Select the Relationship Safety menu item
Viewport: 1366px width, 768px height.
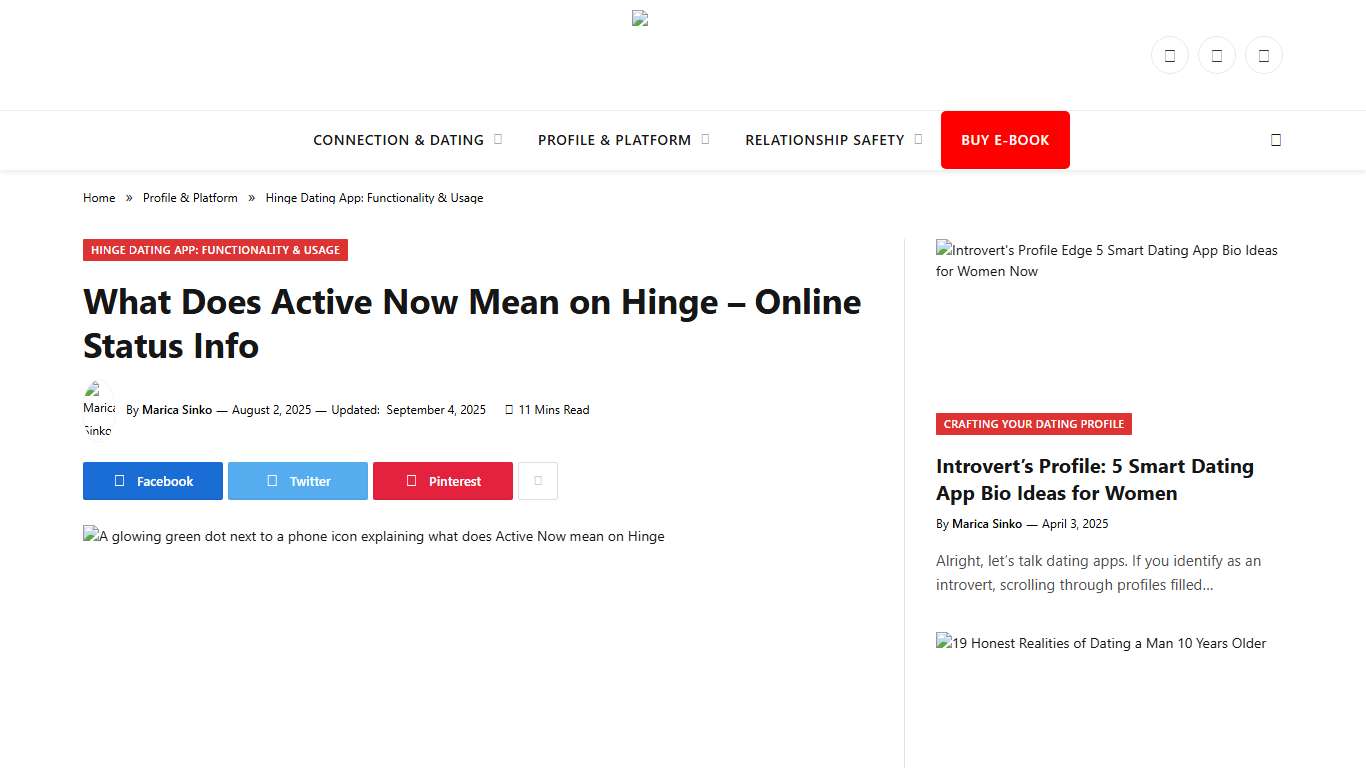(x=826, y=140)
